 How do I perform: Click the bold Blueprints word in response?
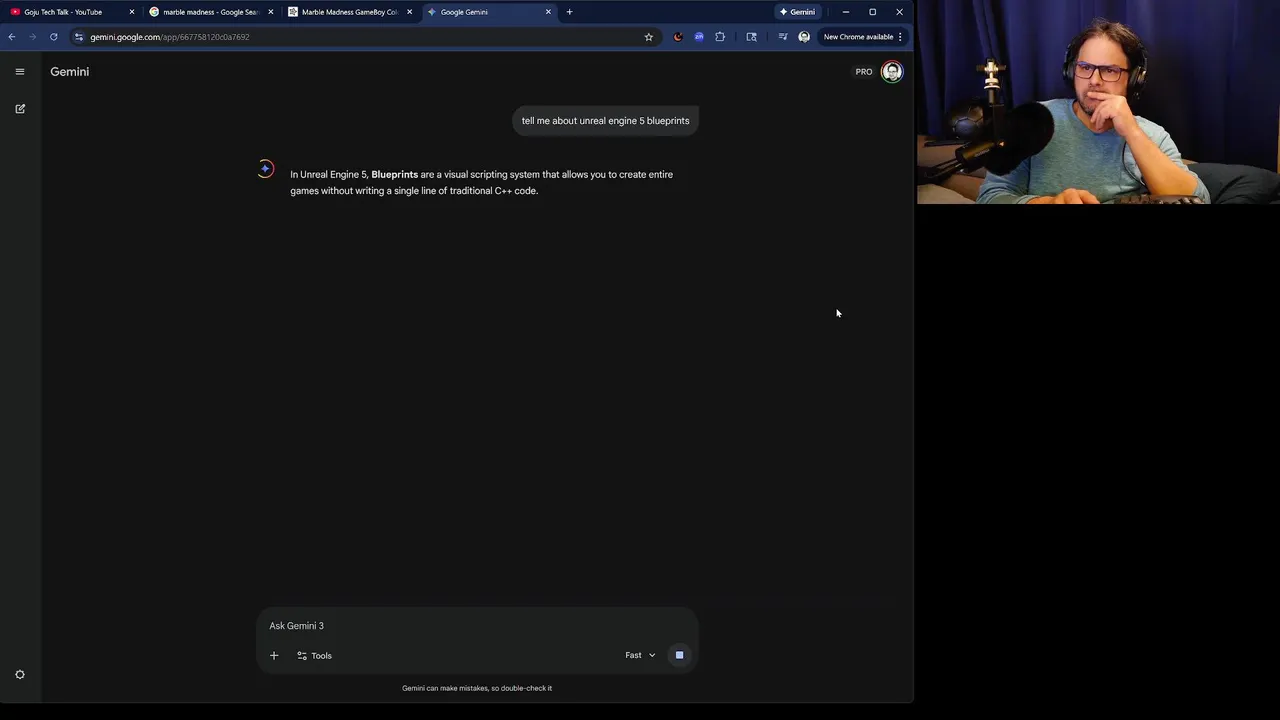click(x=395, y=175)
